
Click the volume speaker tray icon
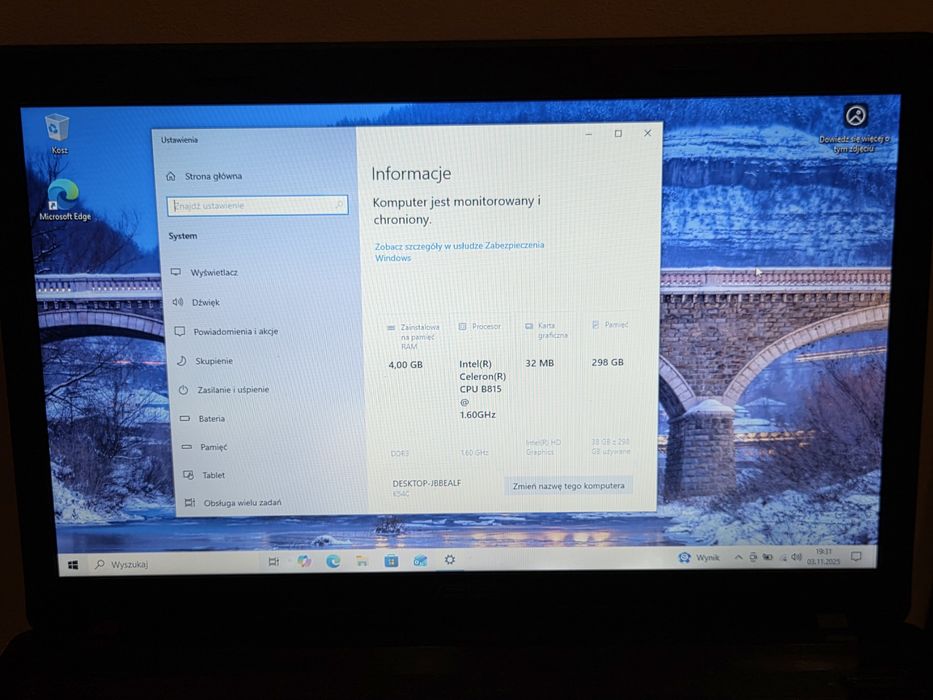pyautogui.click(x=796, y=557)
